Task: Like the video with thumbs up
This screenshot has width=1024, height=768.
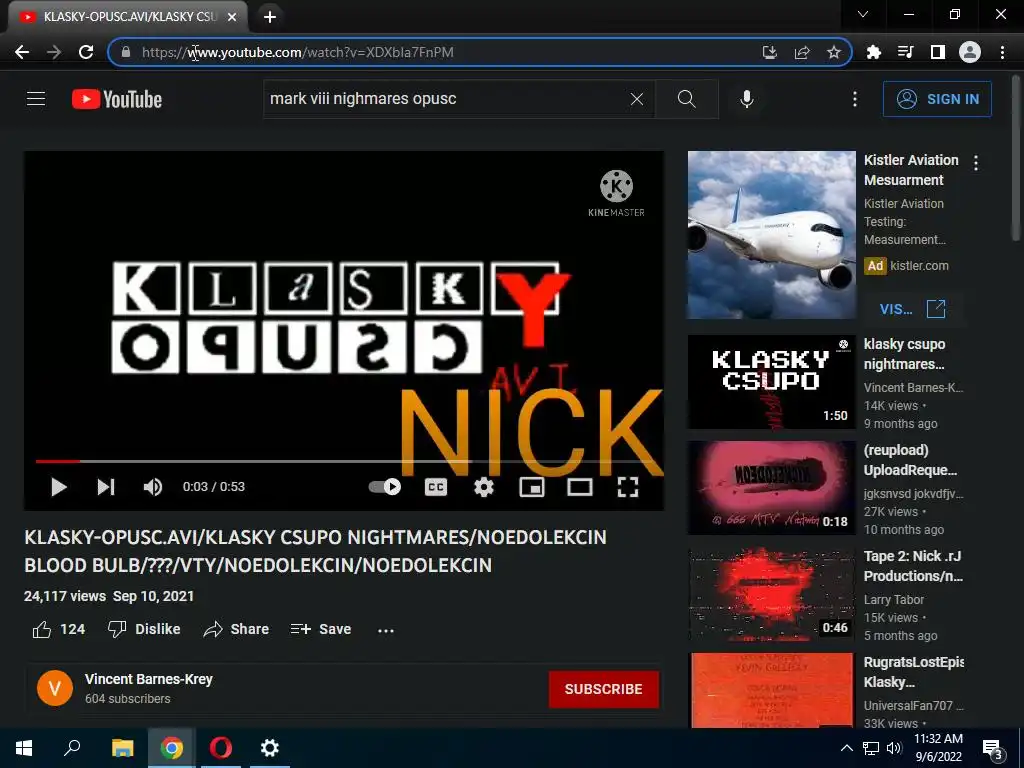Action: (x=58, y=629)
